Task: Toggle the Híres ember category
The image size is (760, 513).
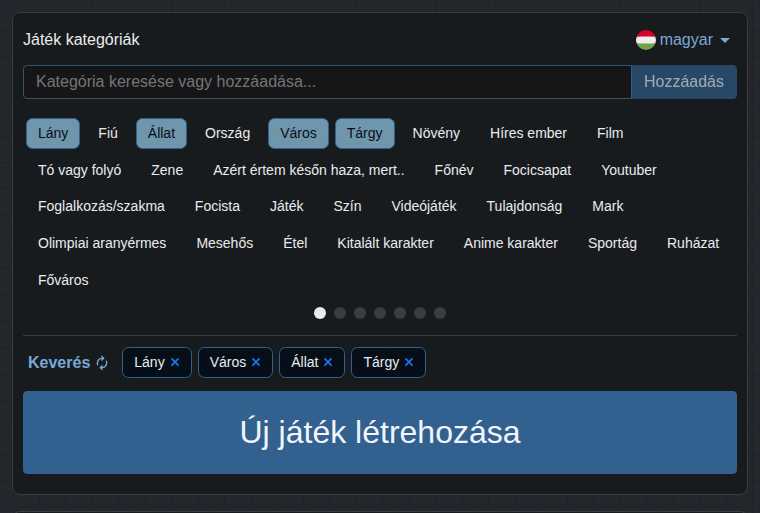Action: [x=528, y=133]
